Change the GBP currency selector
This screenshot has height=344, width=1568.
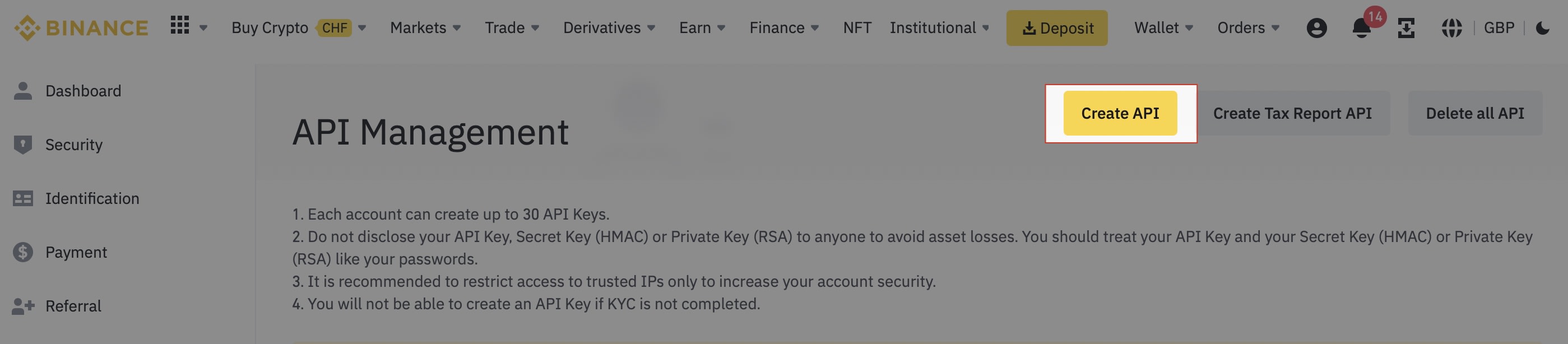[1499, 28]
